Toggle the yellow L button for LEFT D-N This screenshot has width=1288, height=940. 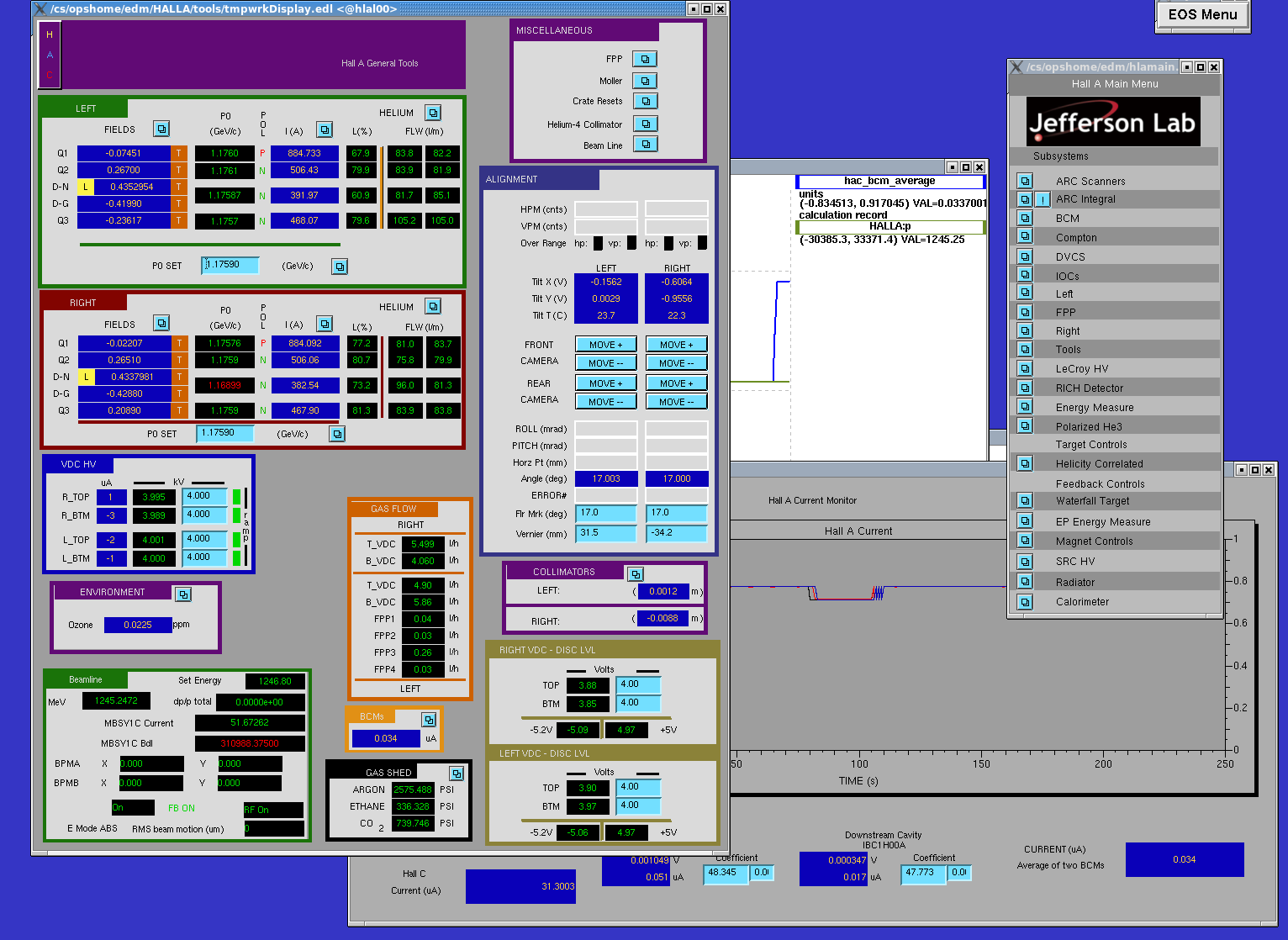coord(85,187)
